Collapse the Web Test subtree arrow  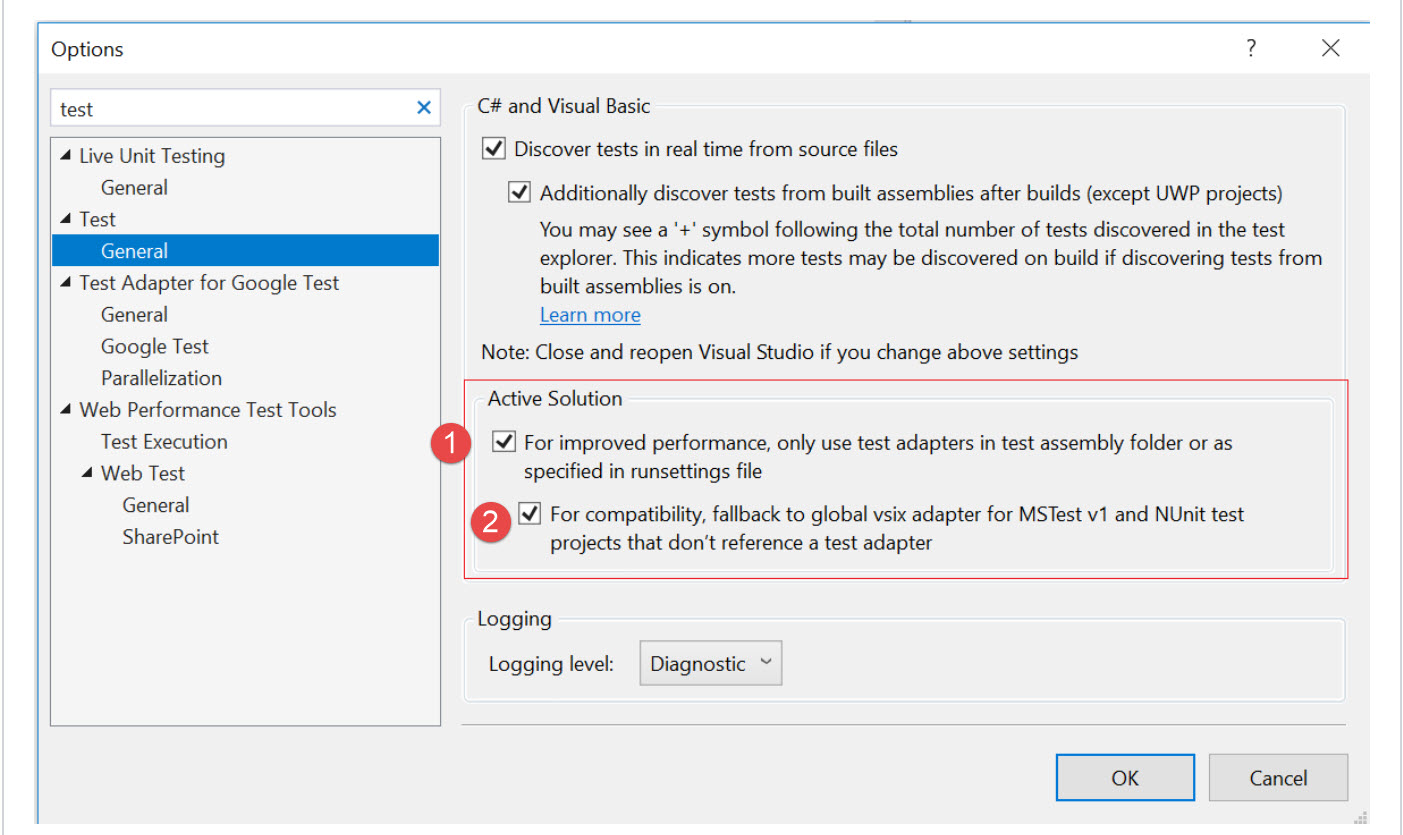coord(88,473)
